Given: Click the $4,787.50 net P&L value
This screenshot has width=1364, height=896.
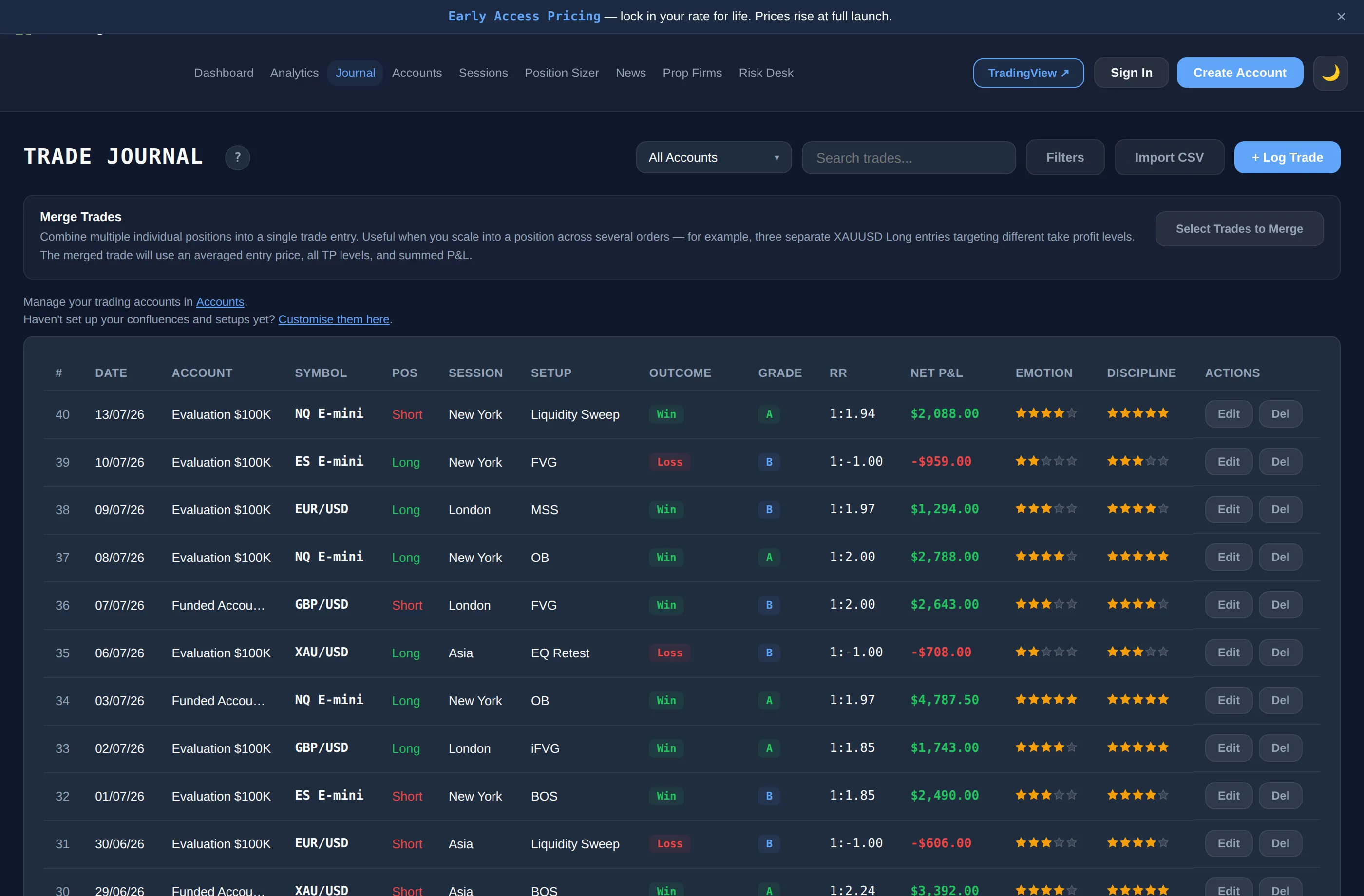Looking at the screenshot, I should click(x=944, y=700).
